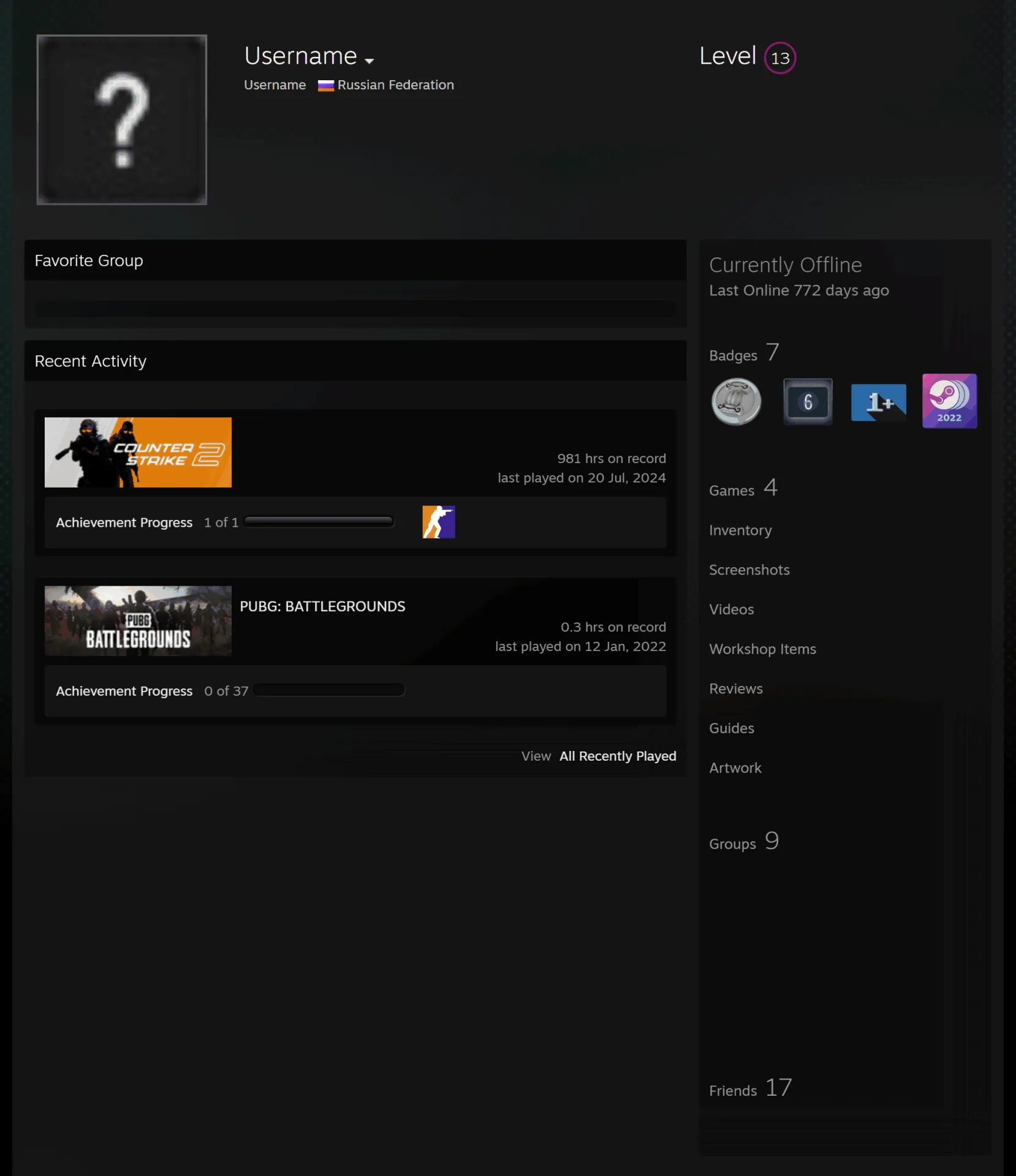This screenshot has height=1176, width=1016.
Task: Open the Russian Federation flag icon
Action: click(x=326, y=86)
